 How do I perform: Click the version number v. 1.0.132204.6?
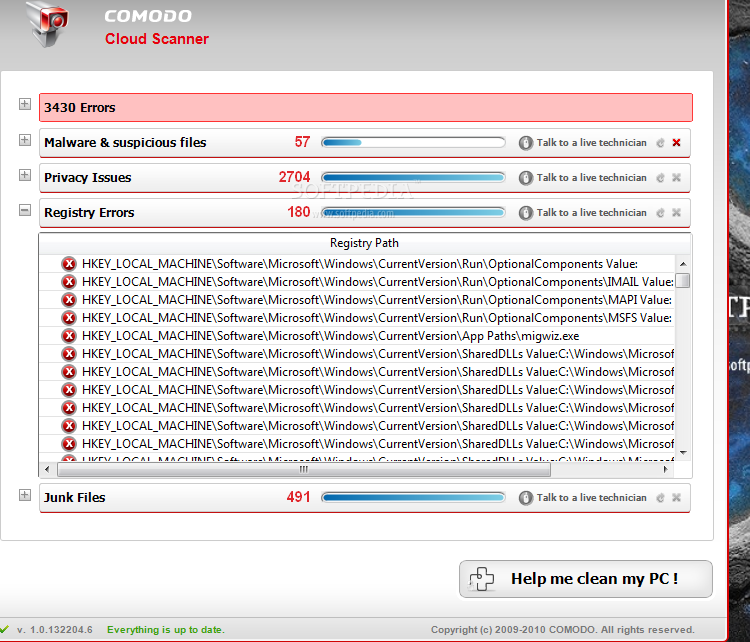click(55, 630)
